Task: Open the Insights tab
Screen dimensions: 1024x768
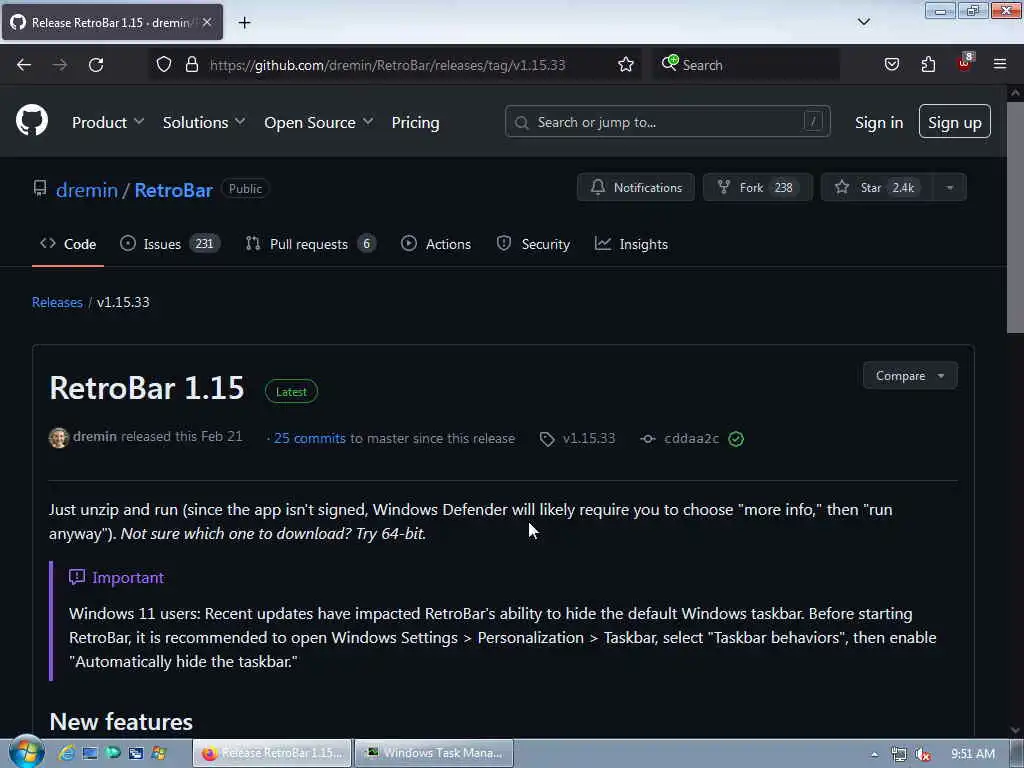Action: coord(631,244)
